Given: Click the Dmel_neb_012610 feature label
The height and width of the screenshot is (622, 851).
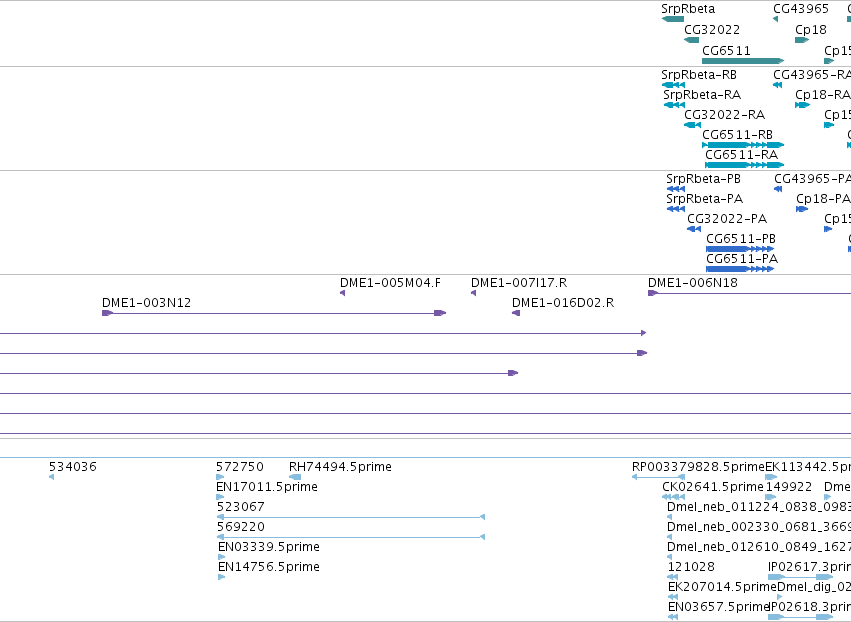Looking at the screenshot, I should pyautogui.click(x=759, y=547).
